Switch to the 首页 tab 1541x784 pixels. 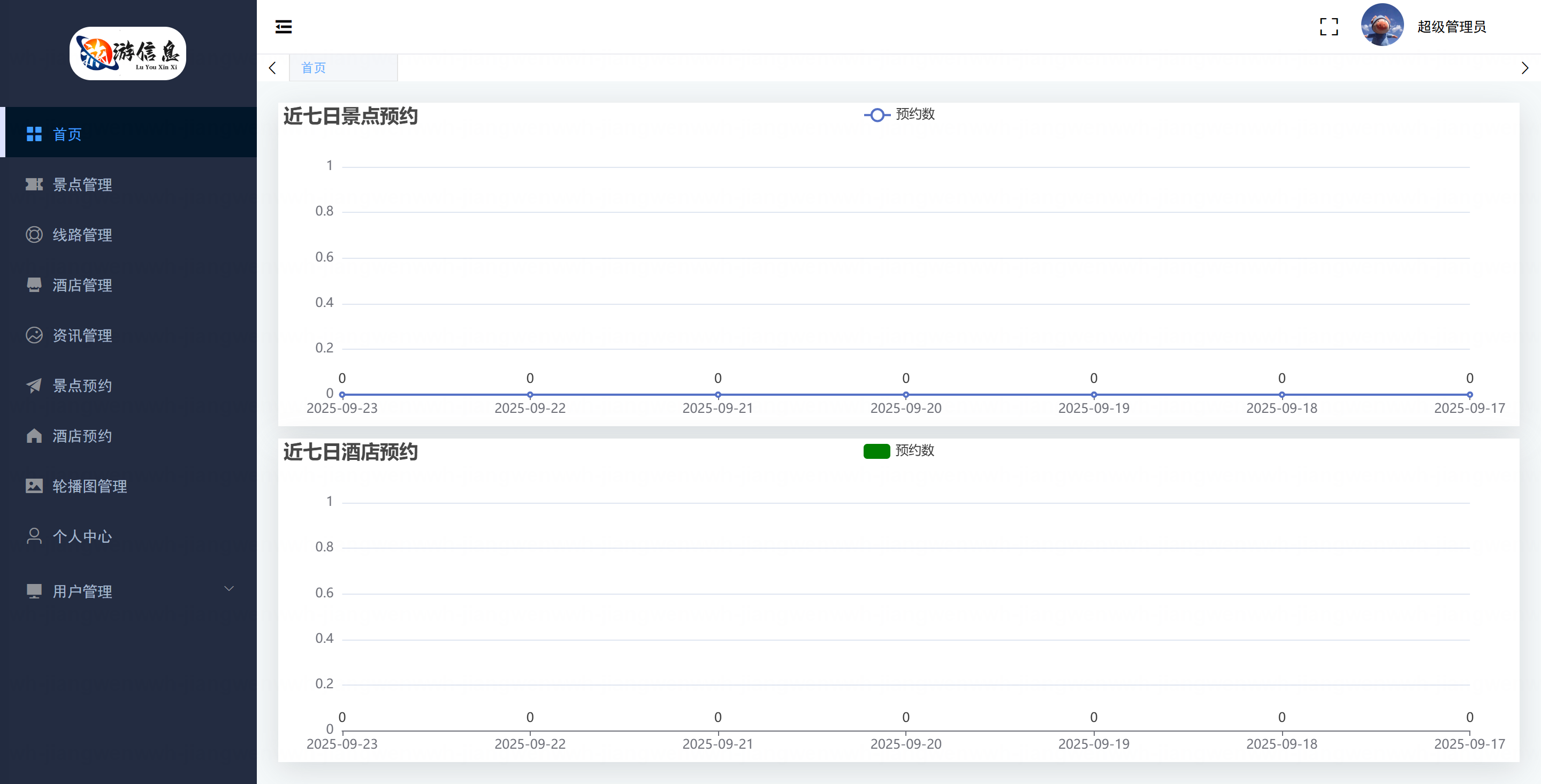(314, 67)
